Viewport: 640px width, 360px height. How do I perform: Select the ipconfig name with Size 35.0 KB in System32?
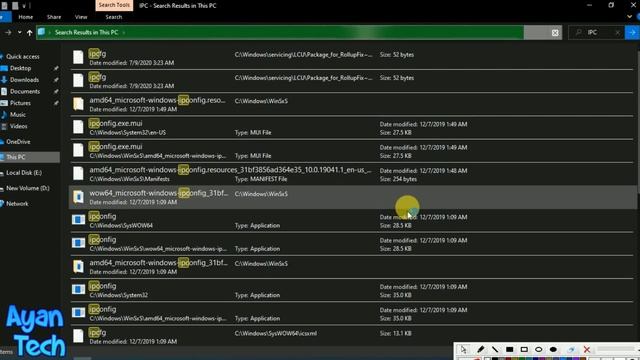(102, 286)
